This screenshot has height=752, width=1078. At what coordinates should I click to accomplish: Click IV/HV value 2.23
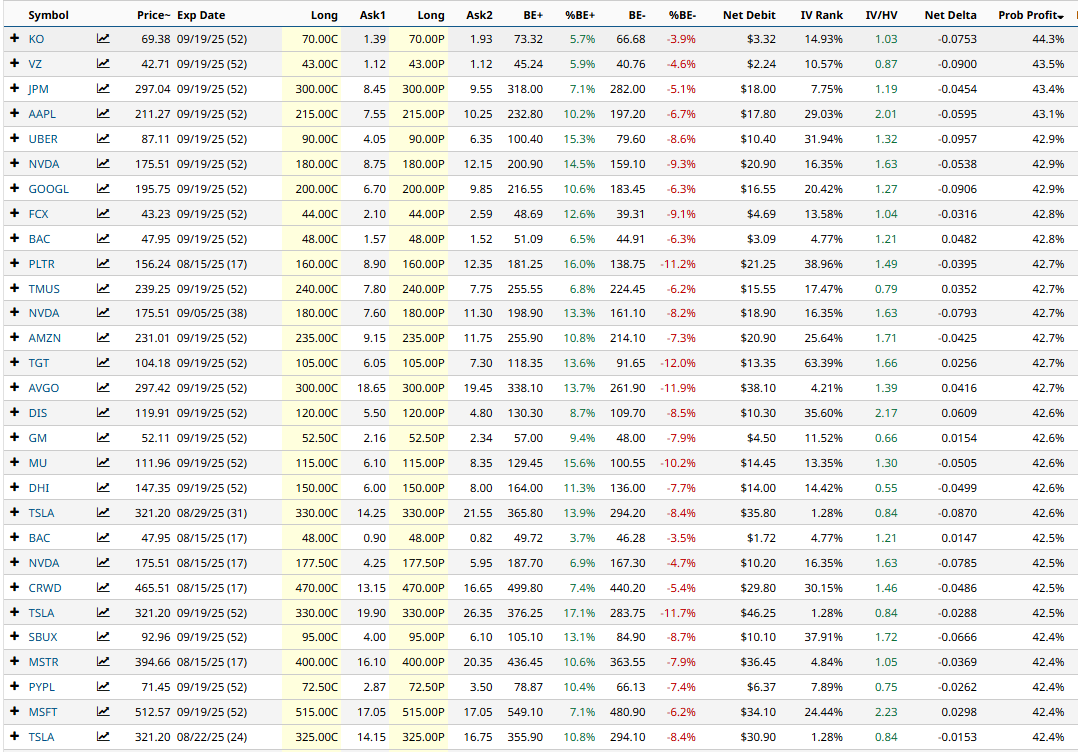(886, 712)
